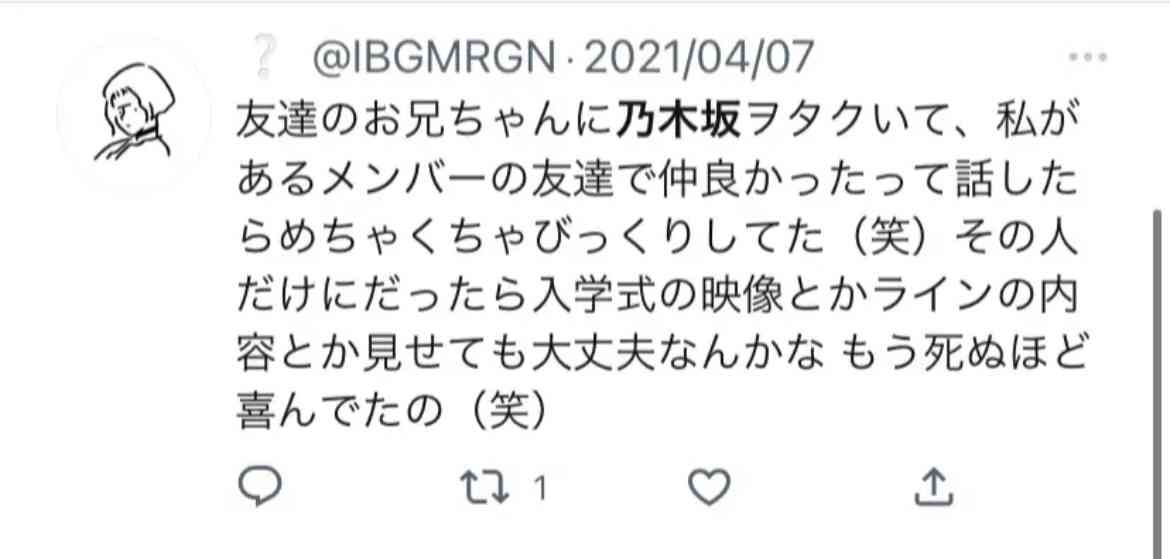Click the tweet text line starting 友達のお兄ちゃん
Viewport: 1170px width, 559px height.
click(x=661, y=122)
